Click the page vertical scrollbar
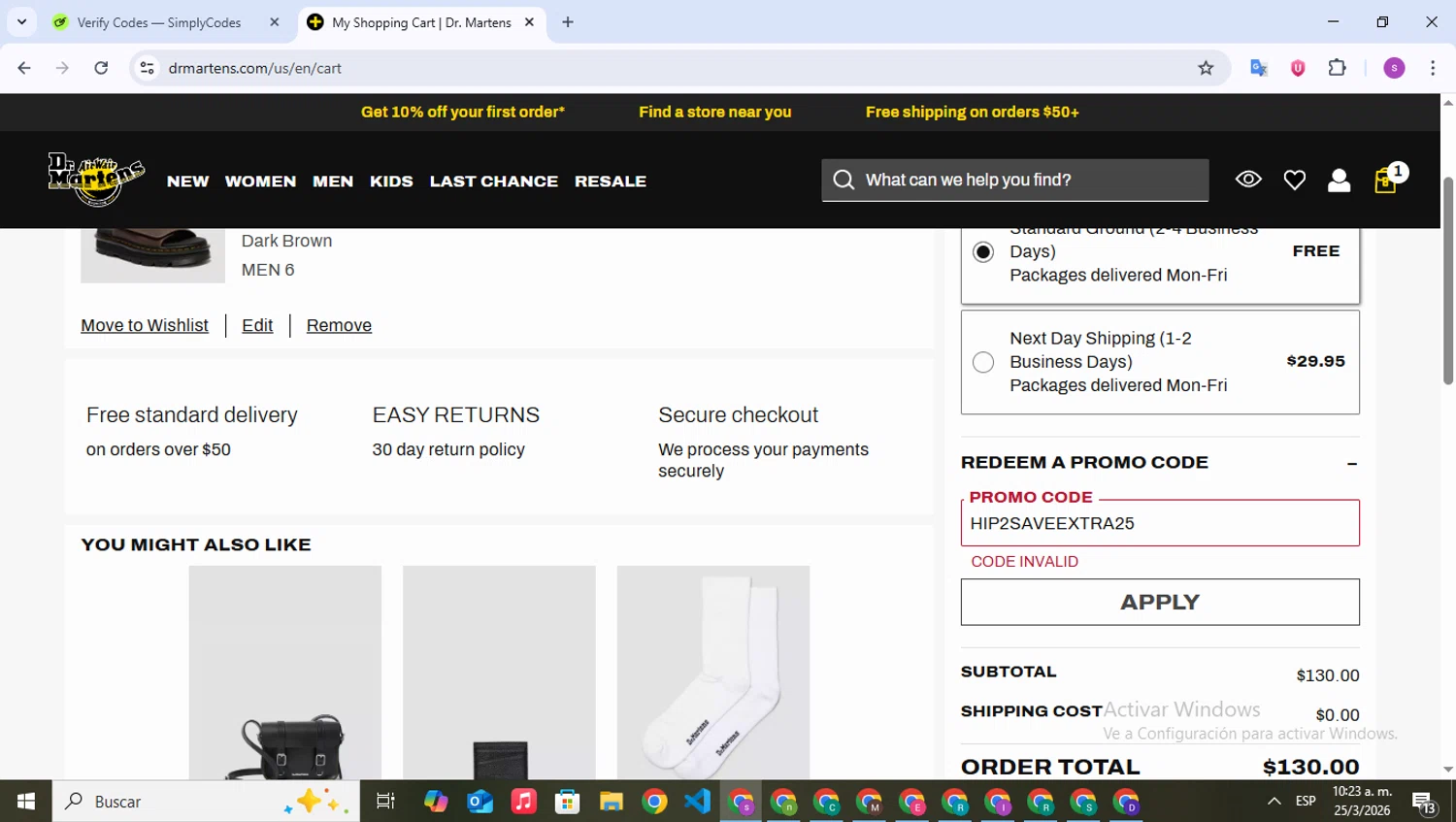This screenshot has height=822, width=1456. [x=1448, y=280]
